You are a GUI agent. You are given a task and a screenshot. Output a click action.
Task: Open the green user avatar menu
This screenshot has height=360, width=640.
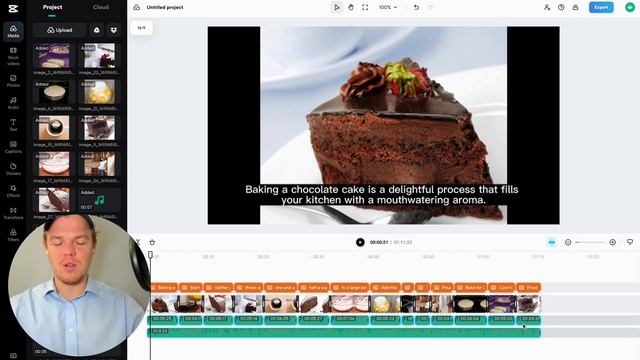[x=630, y=7]
